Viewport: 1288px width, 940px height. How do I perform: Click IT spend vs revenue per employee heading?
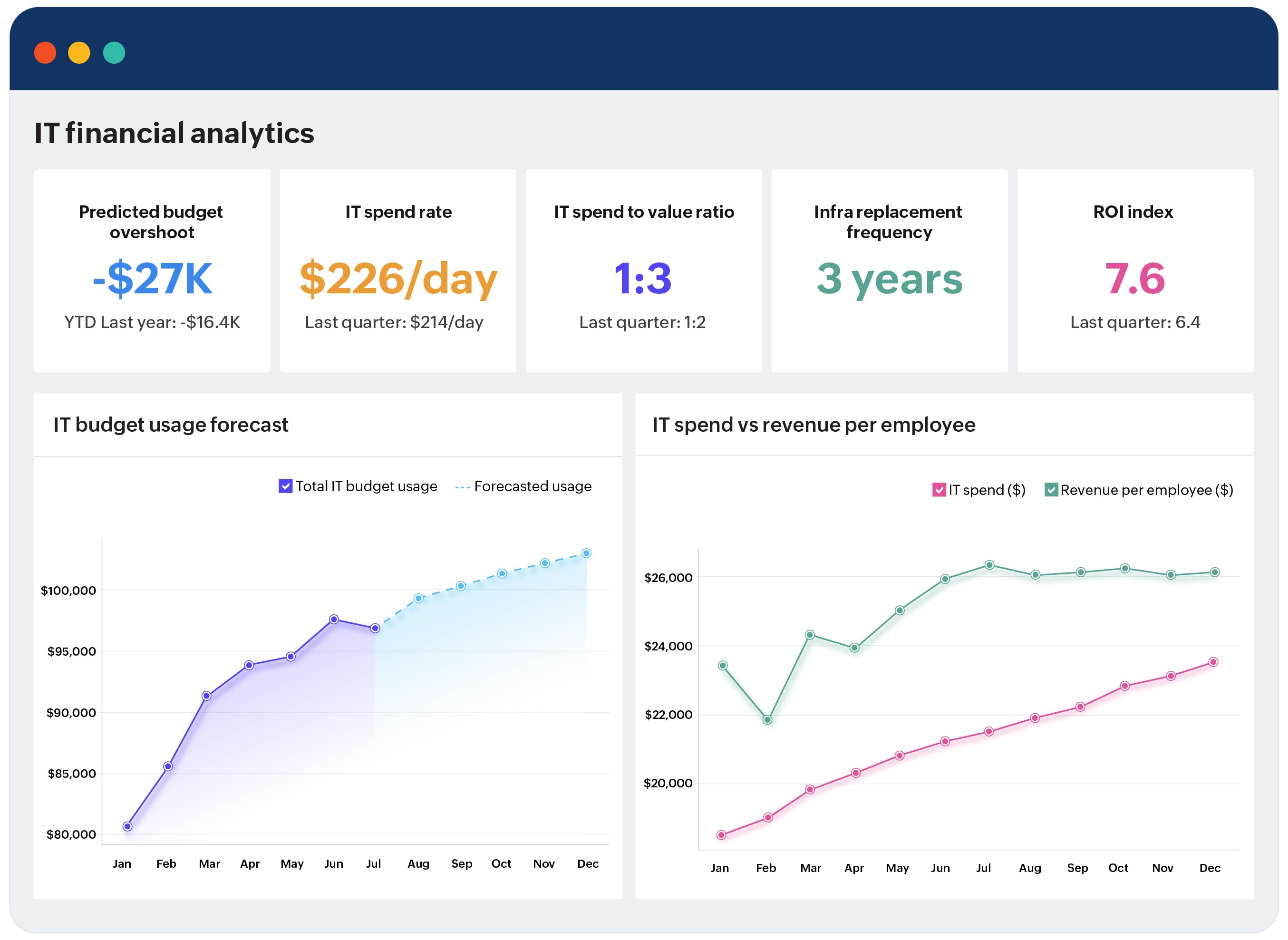tap(813, 425)
